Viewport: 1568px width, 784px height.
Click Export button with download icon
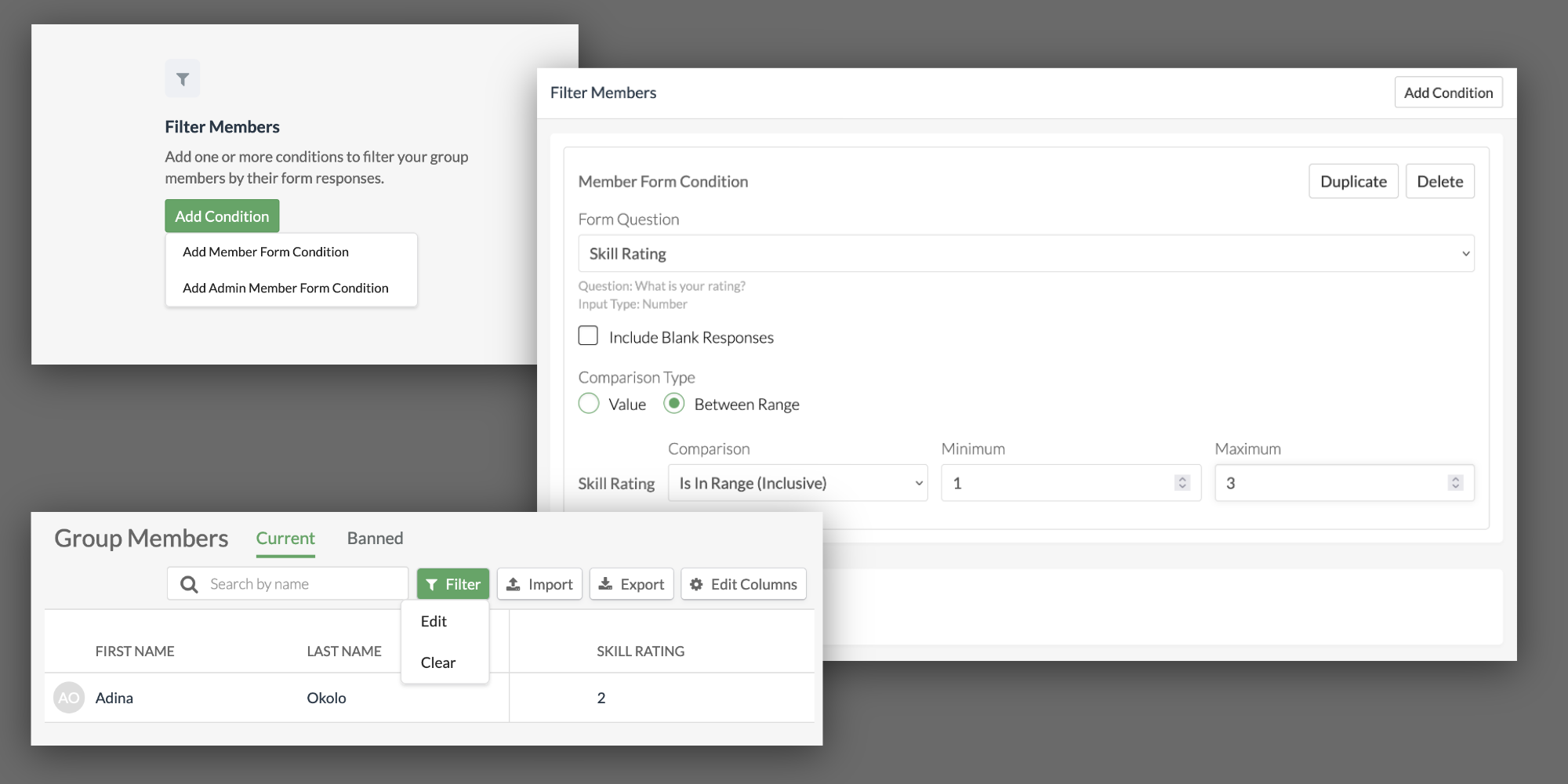pos(631,584)
